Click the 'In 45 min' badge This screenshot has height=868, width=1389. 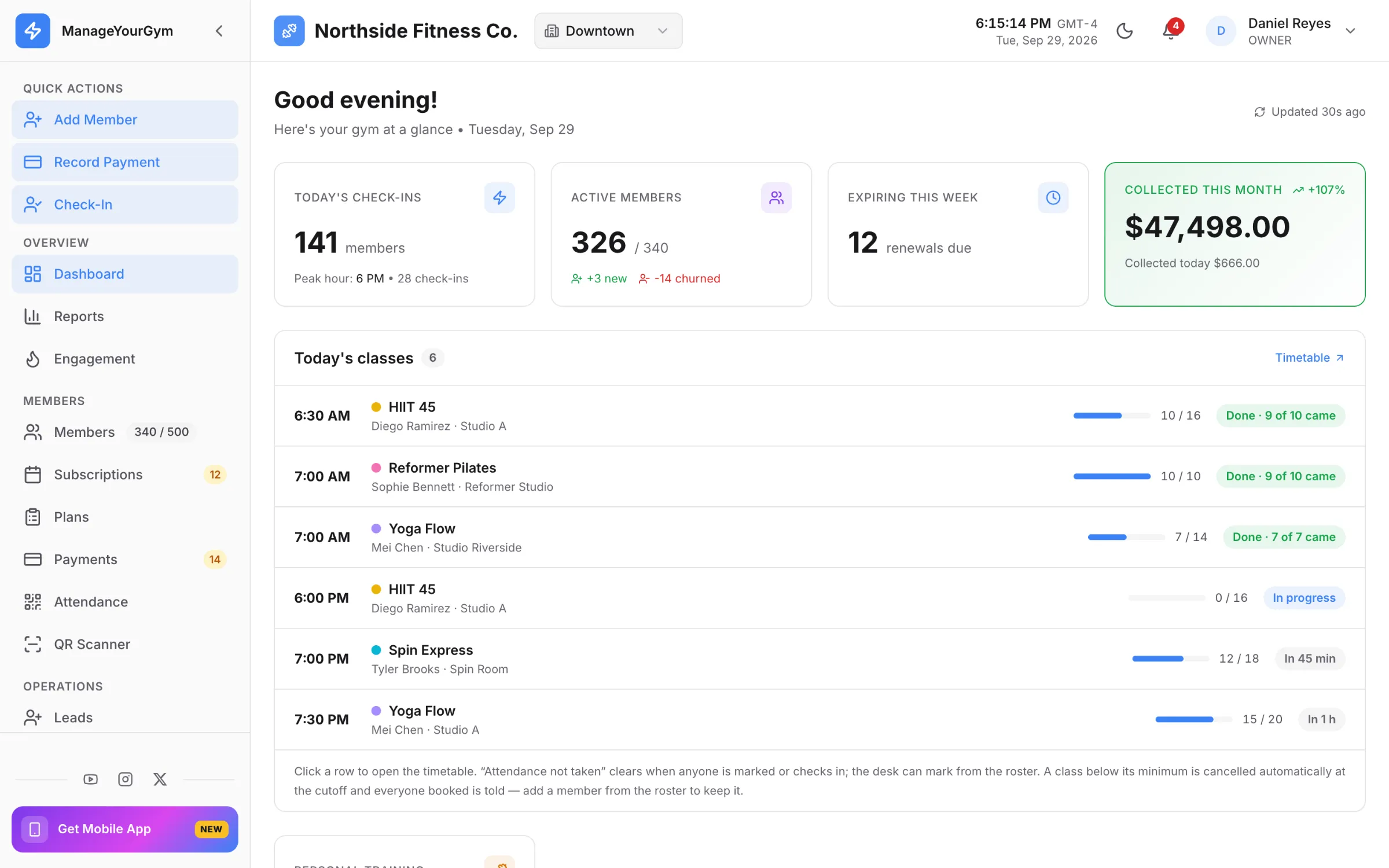(1310, 659)
